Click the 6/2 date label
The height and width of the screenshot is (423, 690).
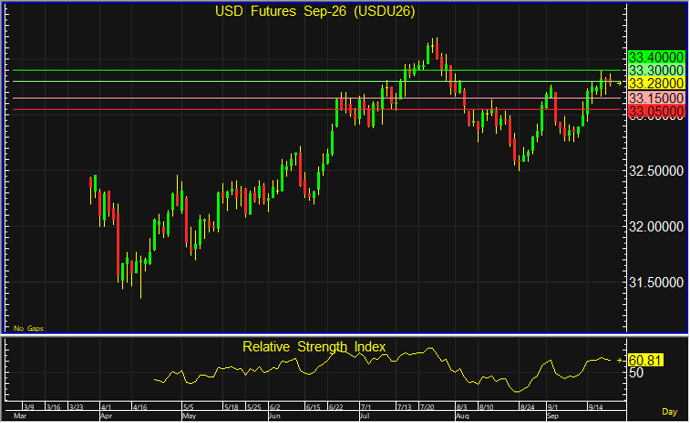[x=275, y=407]
